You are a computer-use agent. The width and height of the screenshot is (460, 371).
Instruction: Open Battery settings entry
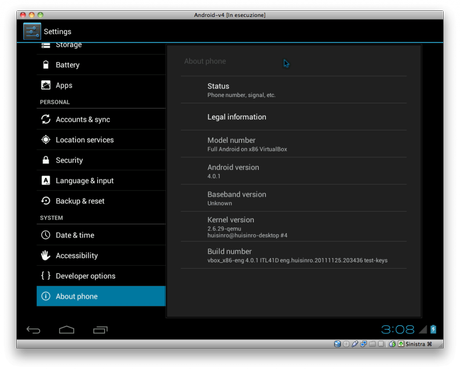101,65
